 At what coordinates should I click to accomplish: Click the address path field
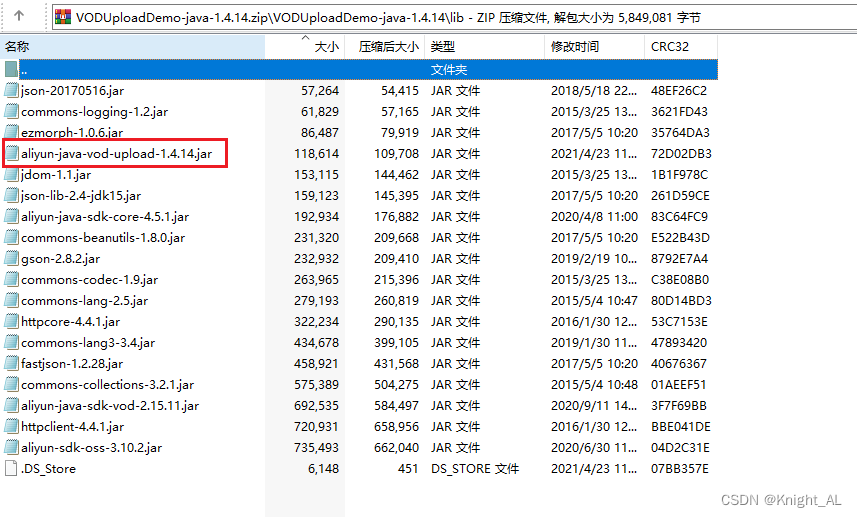coord(455,17)
